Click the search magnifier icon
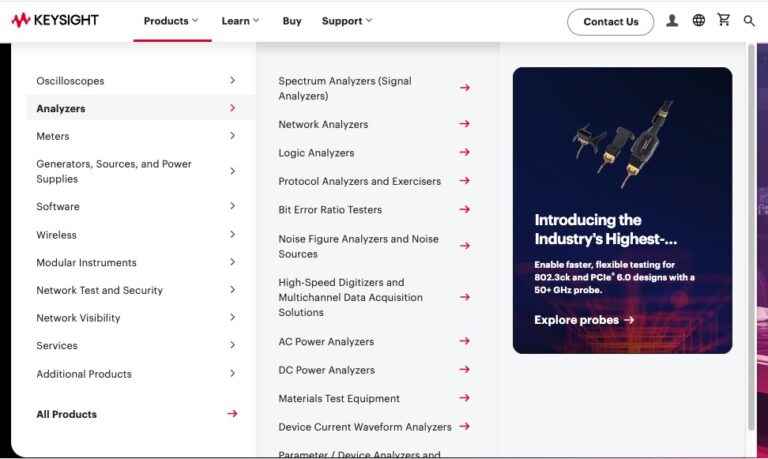The height and width of the screenshot is (459, 768). [749, 21]
